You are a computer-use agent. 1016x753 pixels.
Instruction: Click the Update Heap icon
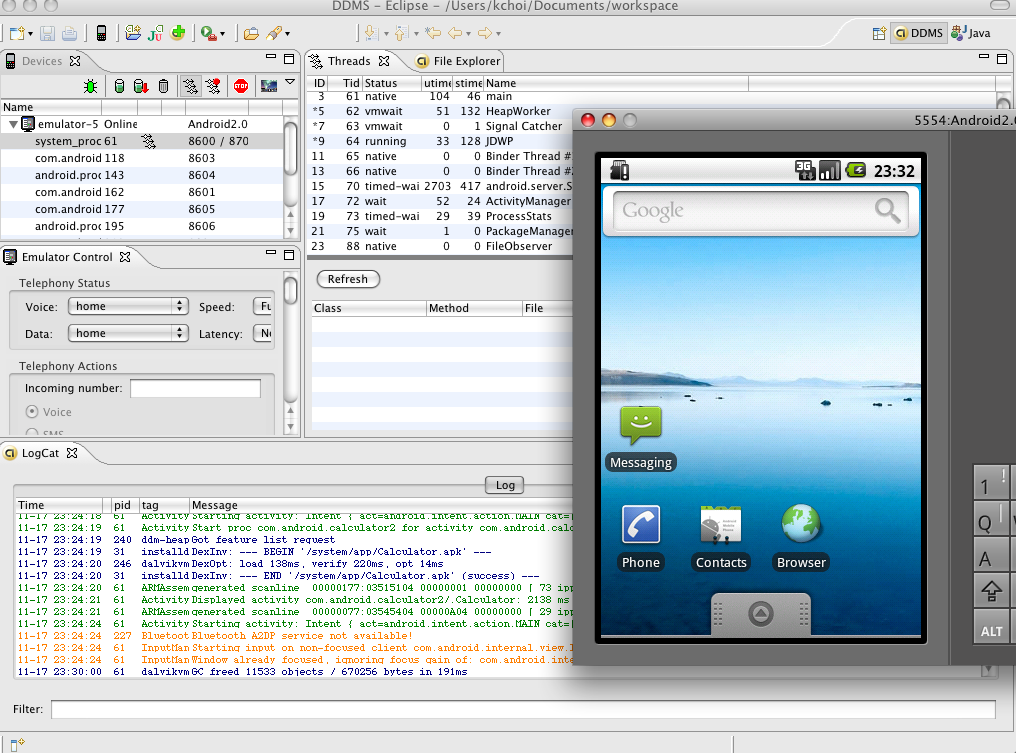[x=119, y=86]
